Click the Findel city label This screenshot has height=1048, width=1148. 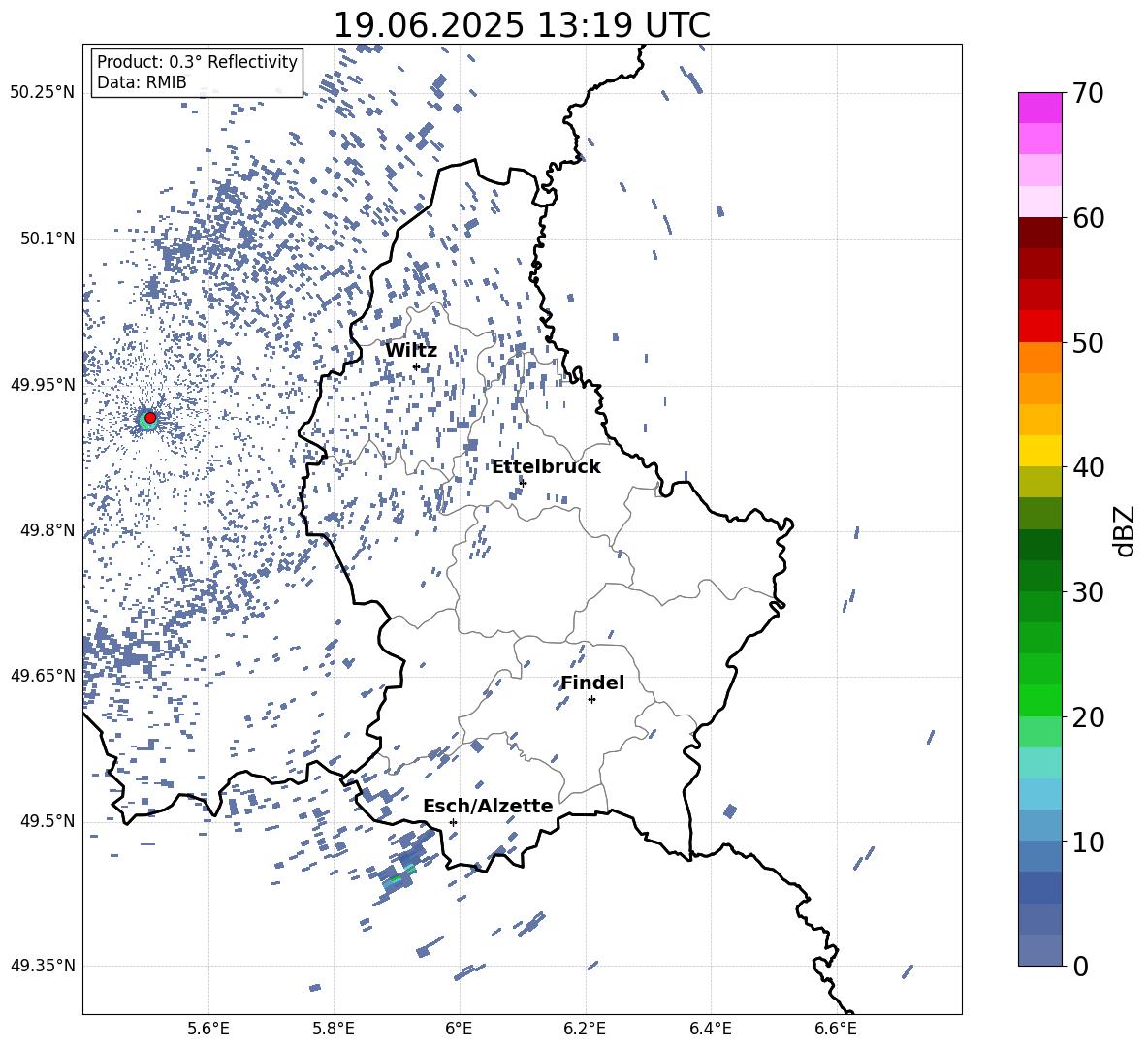pos(592,683)
